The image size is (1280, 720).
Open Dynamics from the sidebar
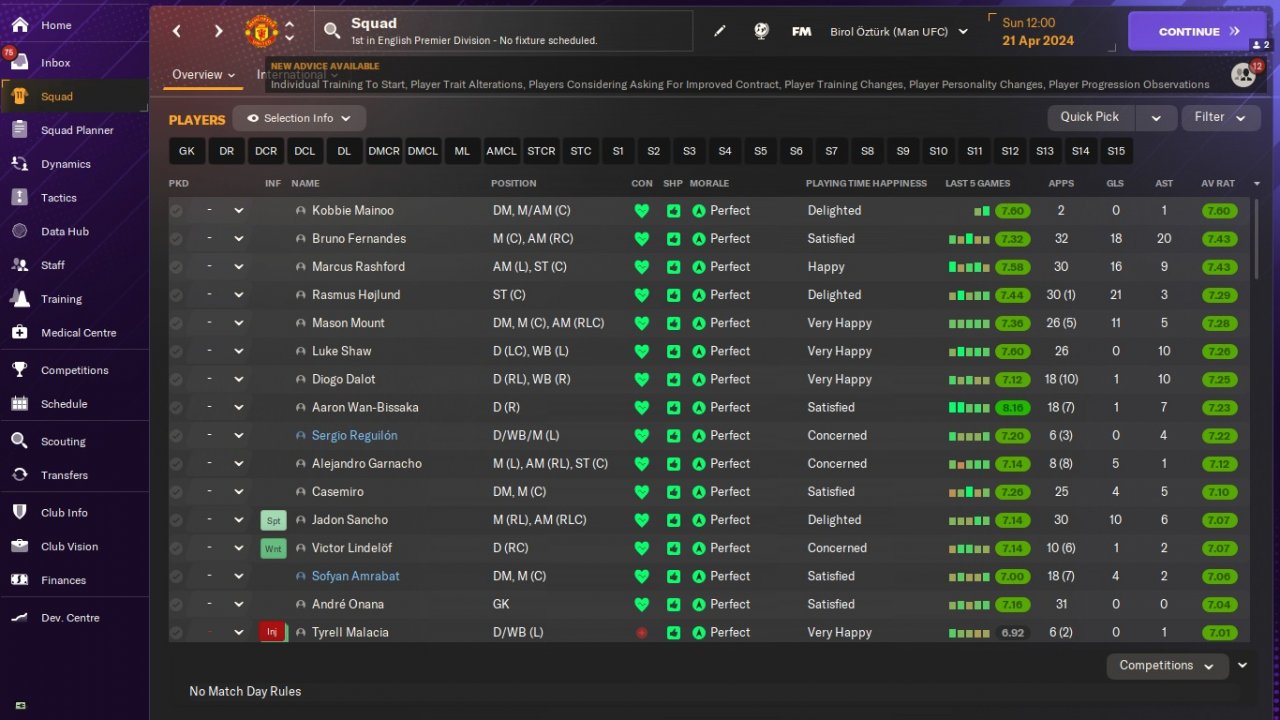66,164
